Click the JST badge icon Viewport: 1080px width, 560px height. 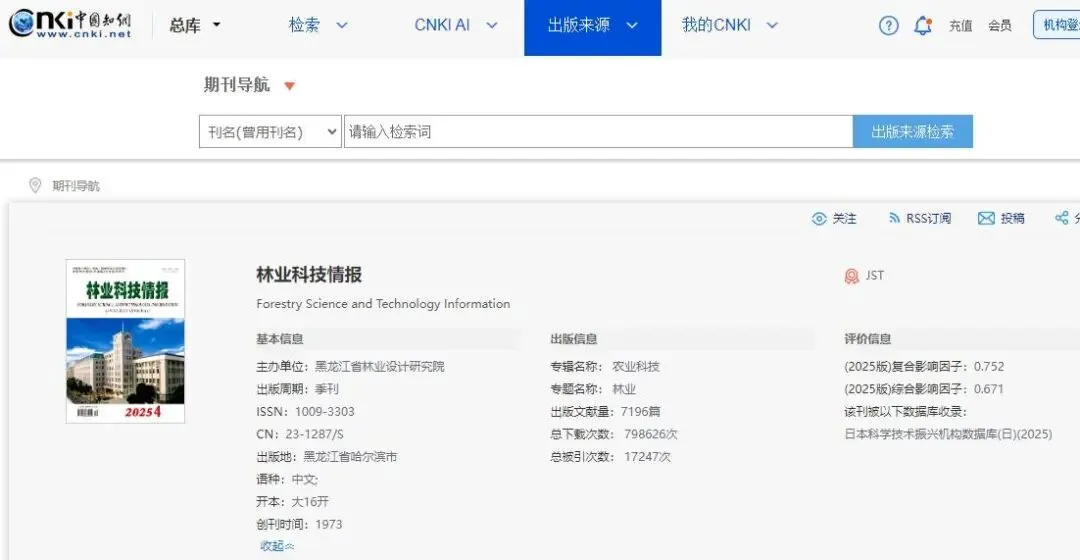(x=851, y=276)
